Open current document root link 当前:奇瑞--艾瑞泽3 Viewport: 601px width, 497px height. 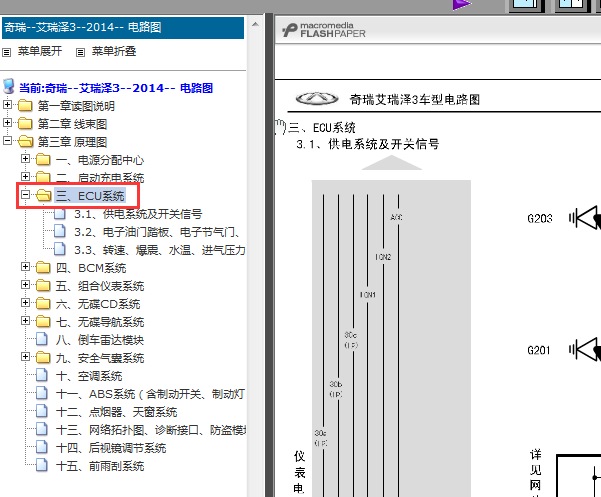pyautogui.click(x=116, y=88)
